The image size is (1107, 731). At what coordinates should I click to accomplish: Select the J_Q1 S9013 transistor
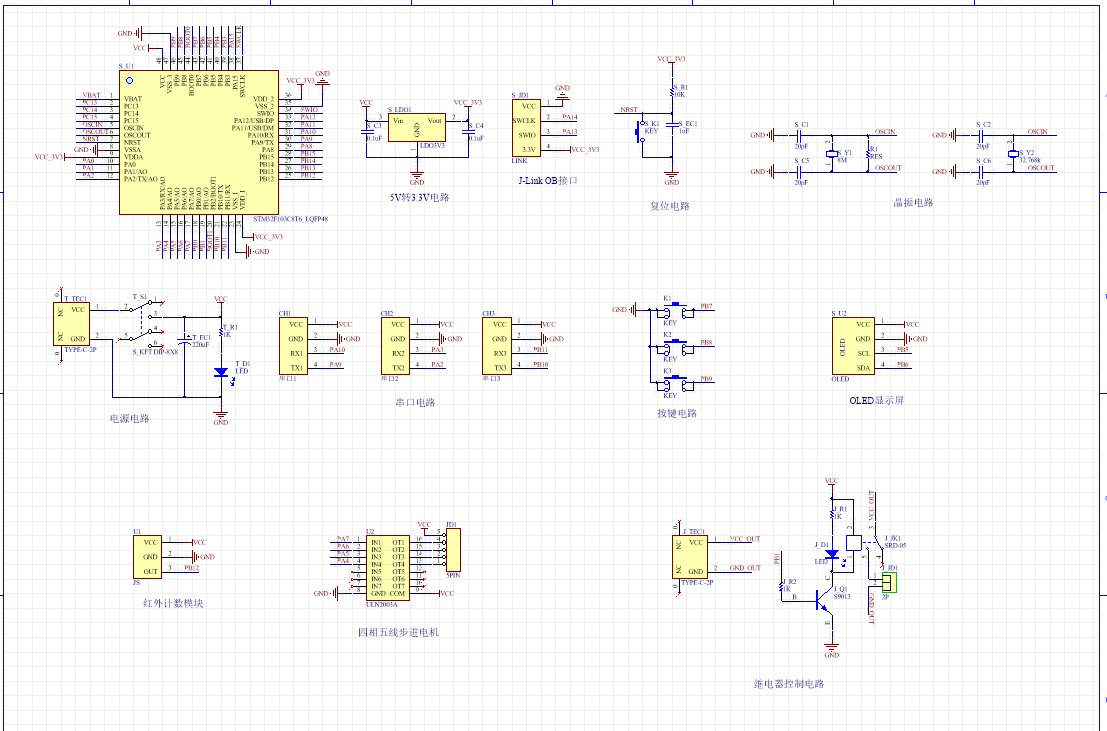824,601
